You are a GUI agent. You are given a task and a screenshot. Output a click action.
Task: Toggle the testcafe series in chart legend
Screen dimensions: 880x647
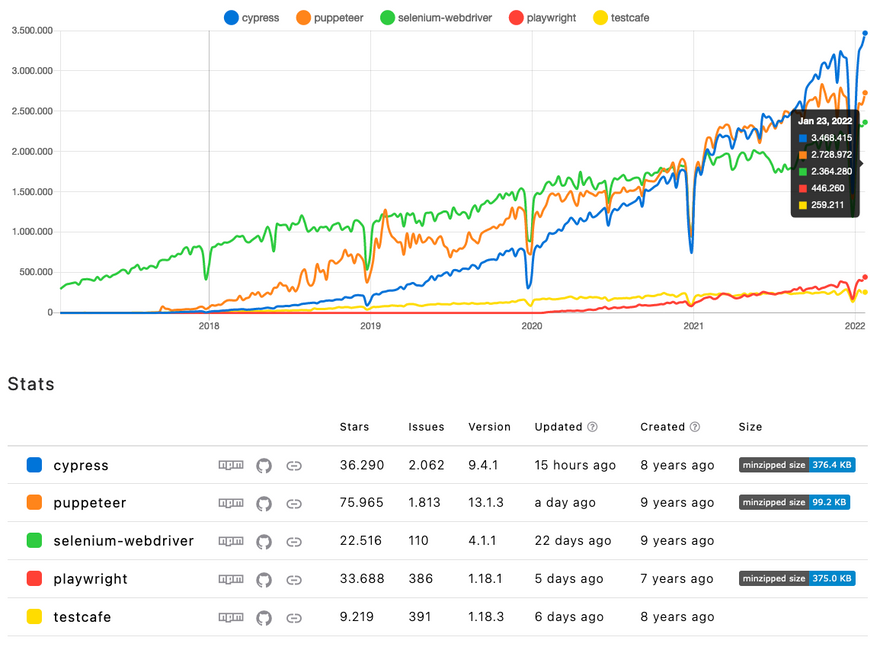click(621, 17)
